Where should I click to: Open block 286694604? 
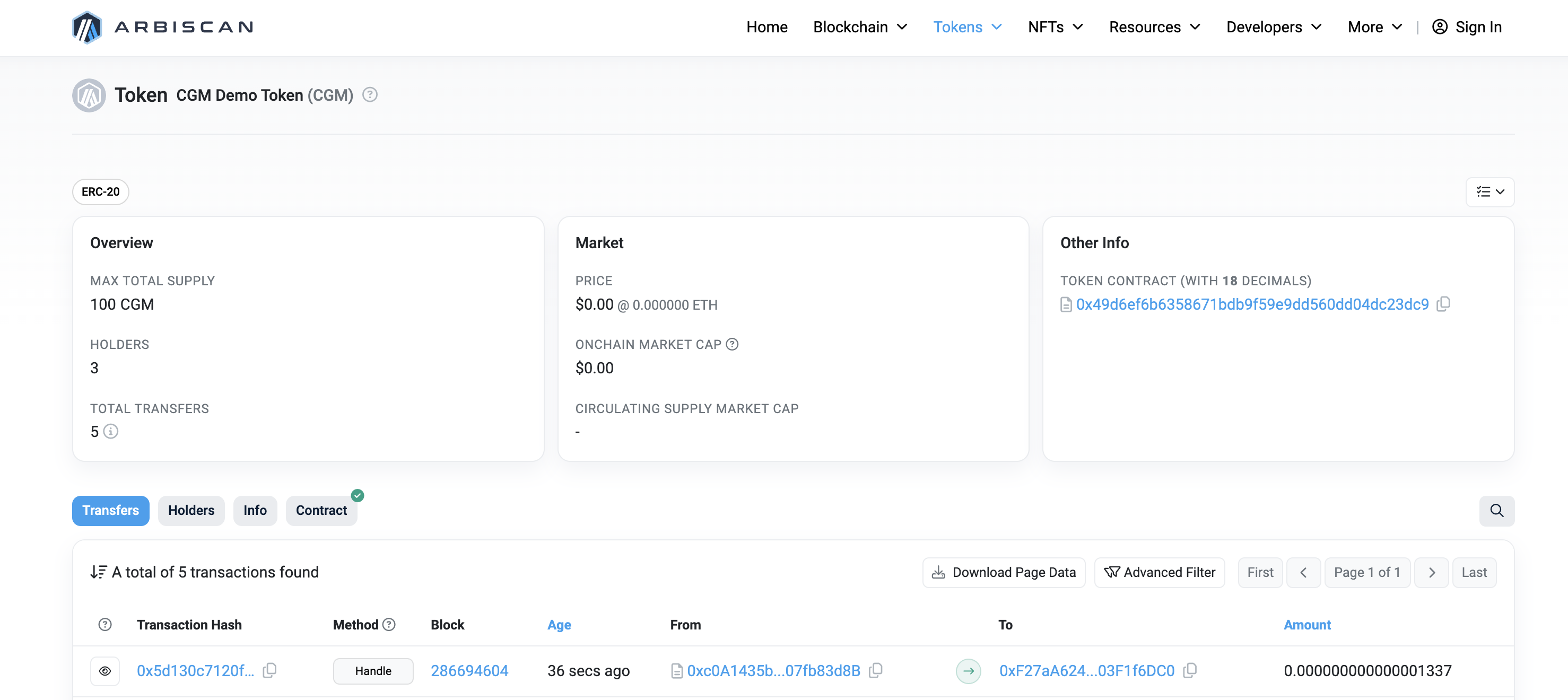tap(469, 670)
